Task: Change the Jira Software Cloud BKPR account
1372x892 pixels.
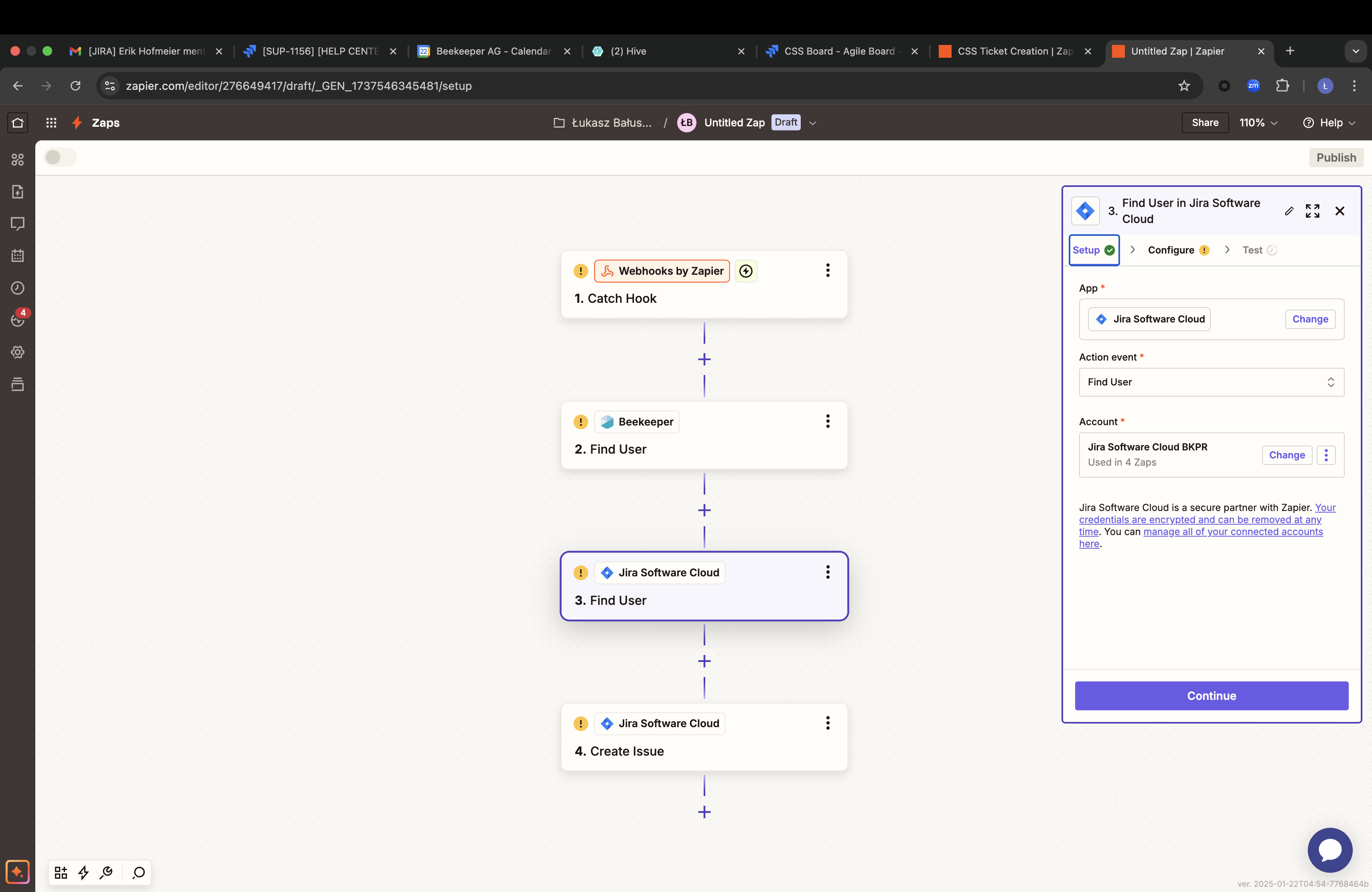Action: (1287, 455)
